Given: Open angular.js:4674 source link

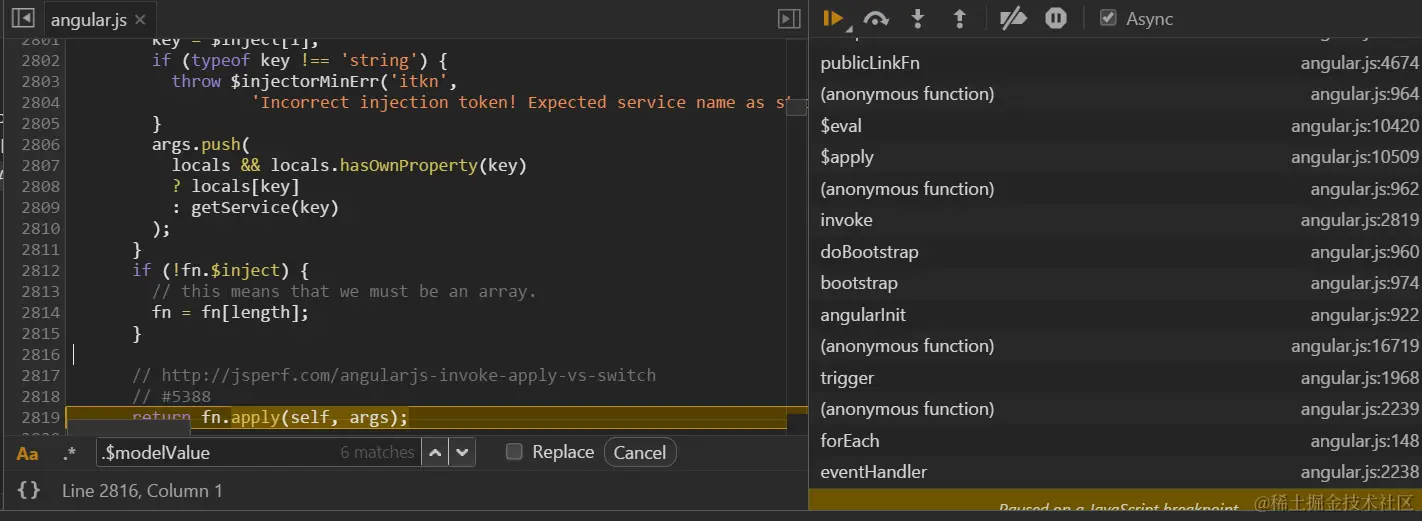Looking at the screenshot, I should (x=1359, y=63).
